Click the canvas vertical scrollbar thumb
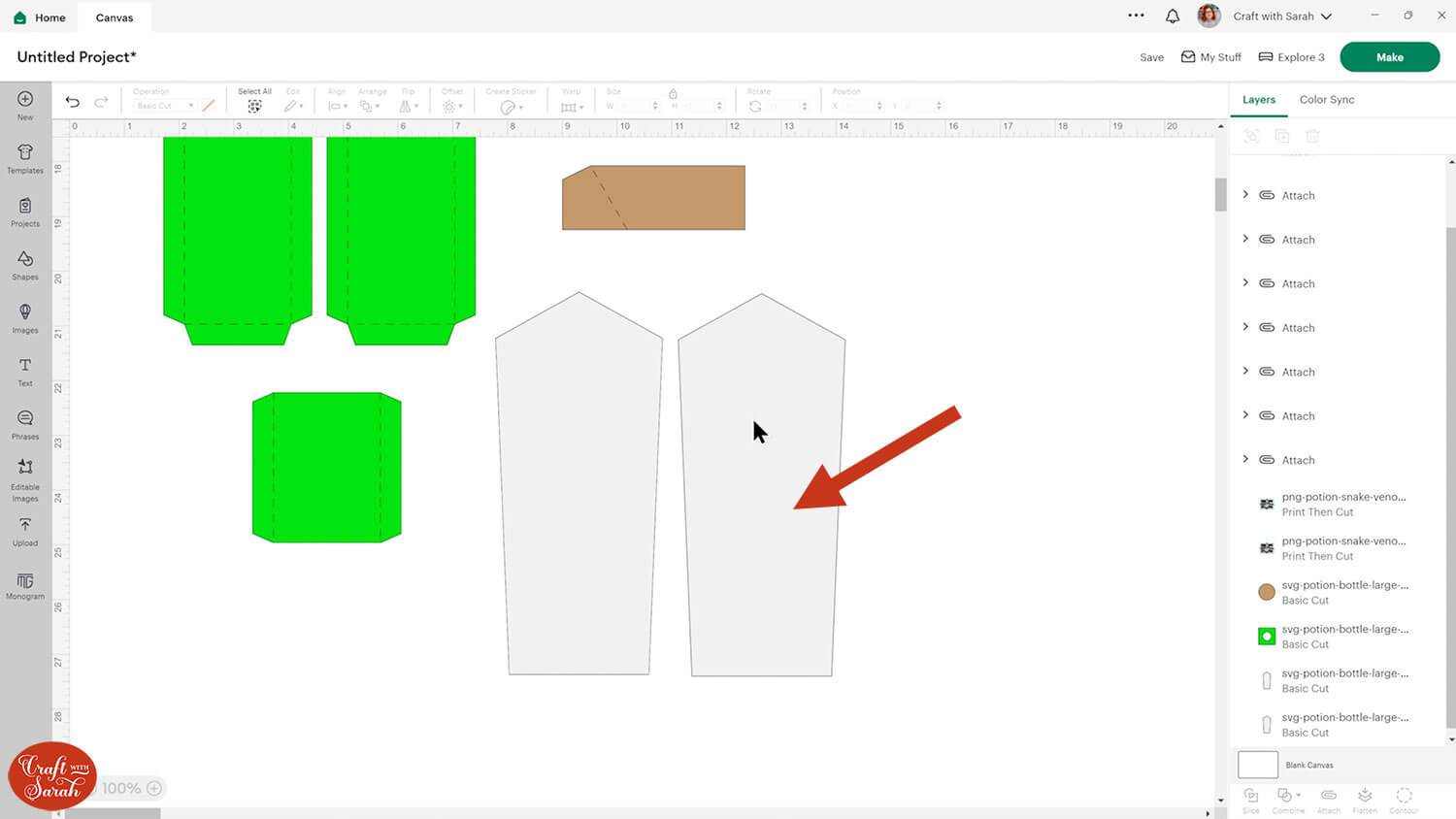The image size is (1456, 819). coord(1220,195)
